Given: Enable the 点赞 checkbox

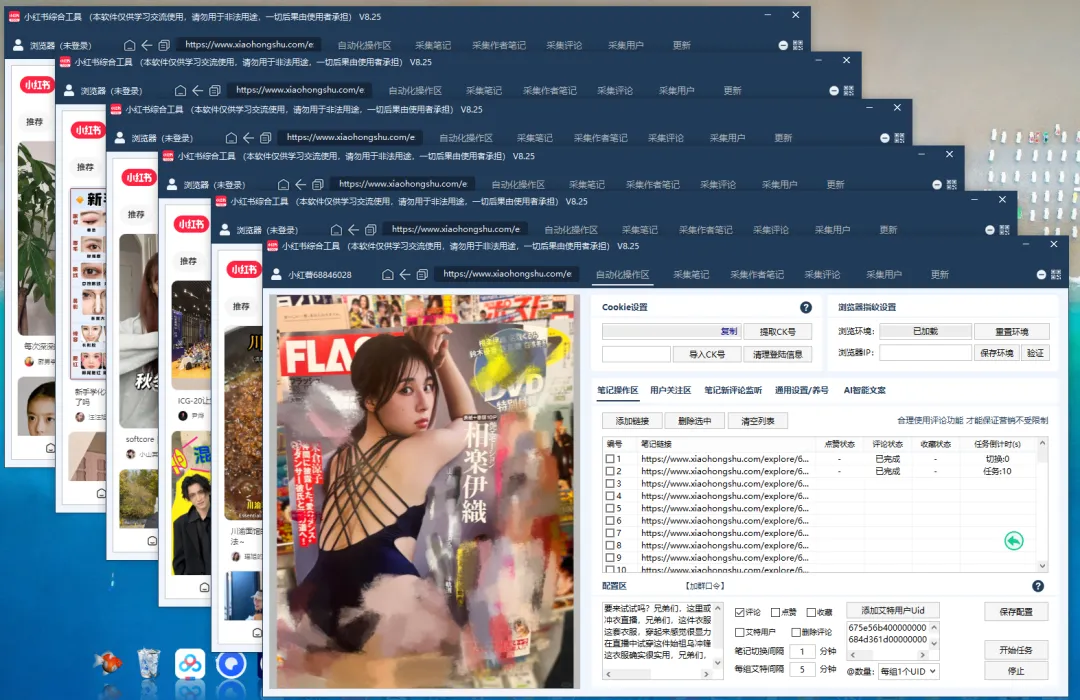Looking at the screenshot, I should pyautogui.click(x=775, y=611).
